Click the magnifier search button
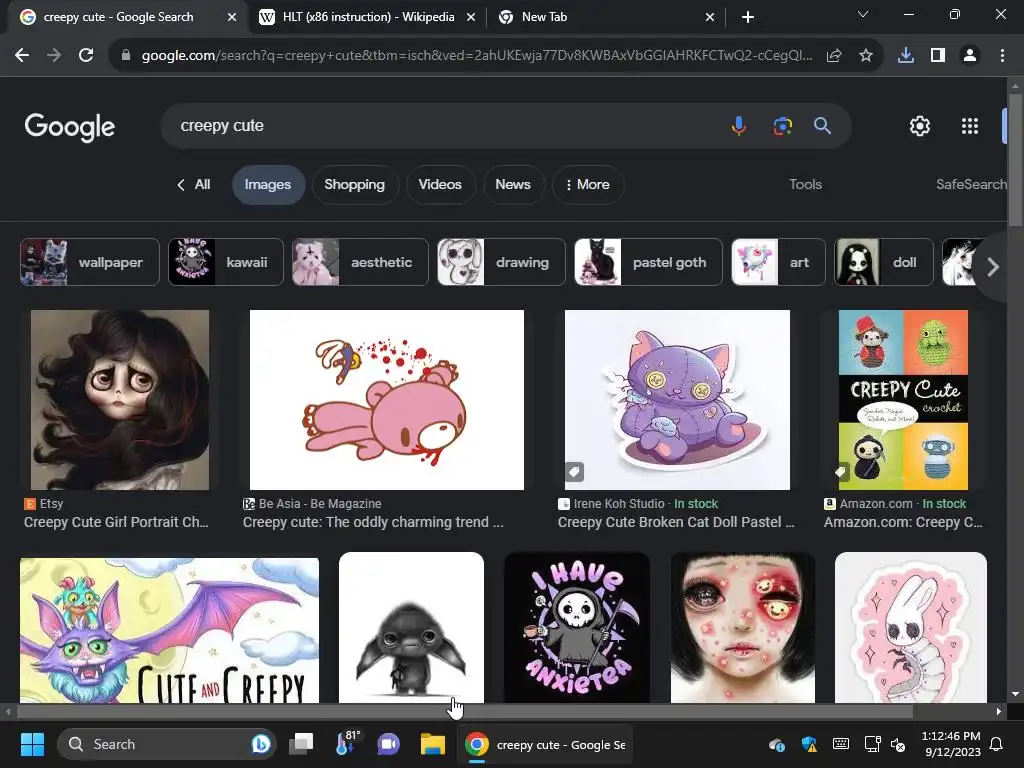This screenshot has height=768, width=1024. (x=822, y=125)
